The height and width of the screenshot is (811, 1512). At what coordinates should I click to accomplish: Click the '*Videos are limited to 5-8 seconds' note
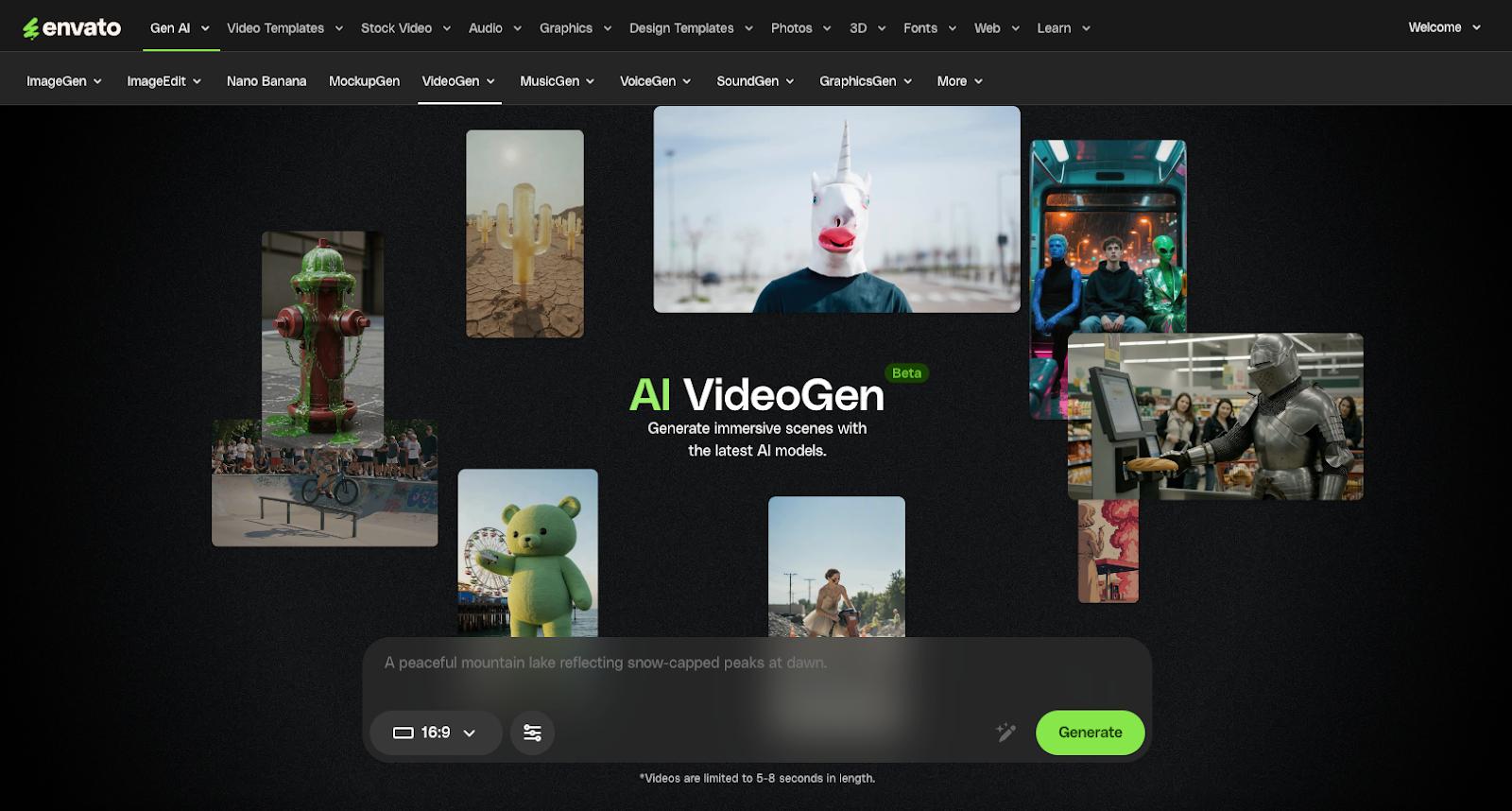(x=757, y=779)
